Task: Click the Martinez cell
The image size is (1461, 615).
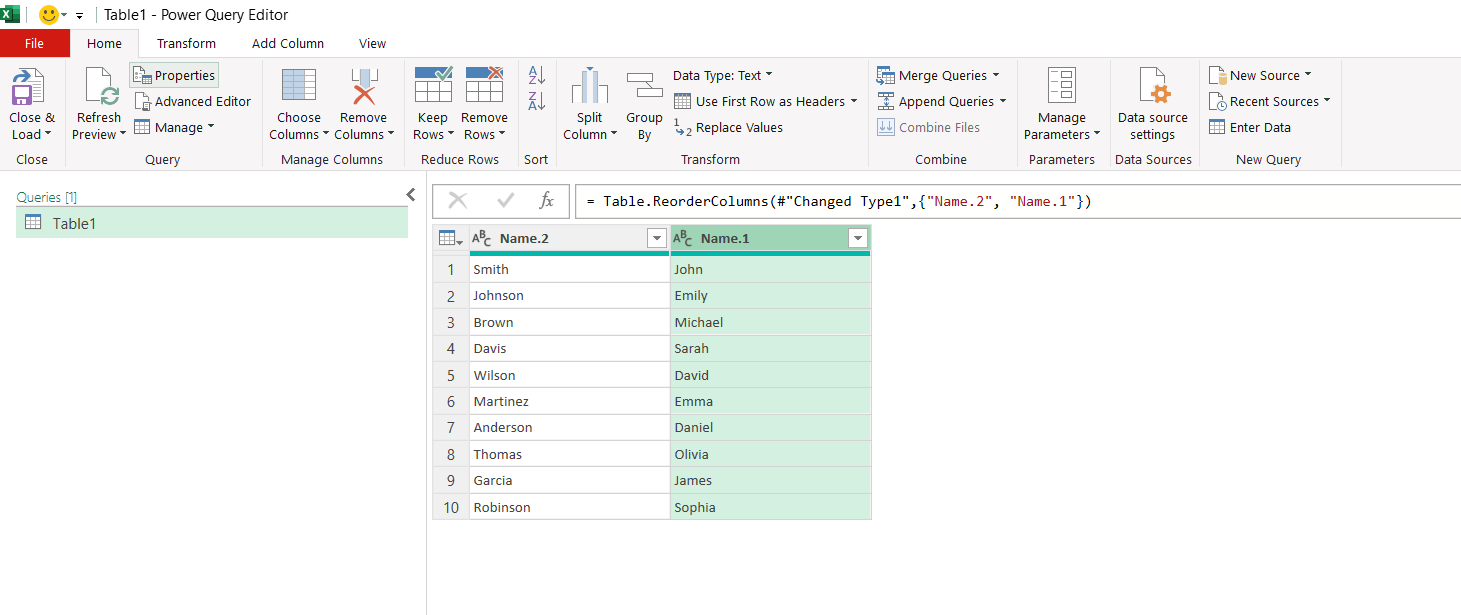Action: (569, 401)
